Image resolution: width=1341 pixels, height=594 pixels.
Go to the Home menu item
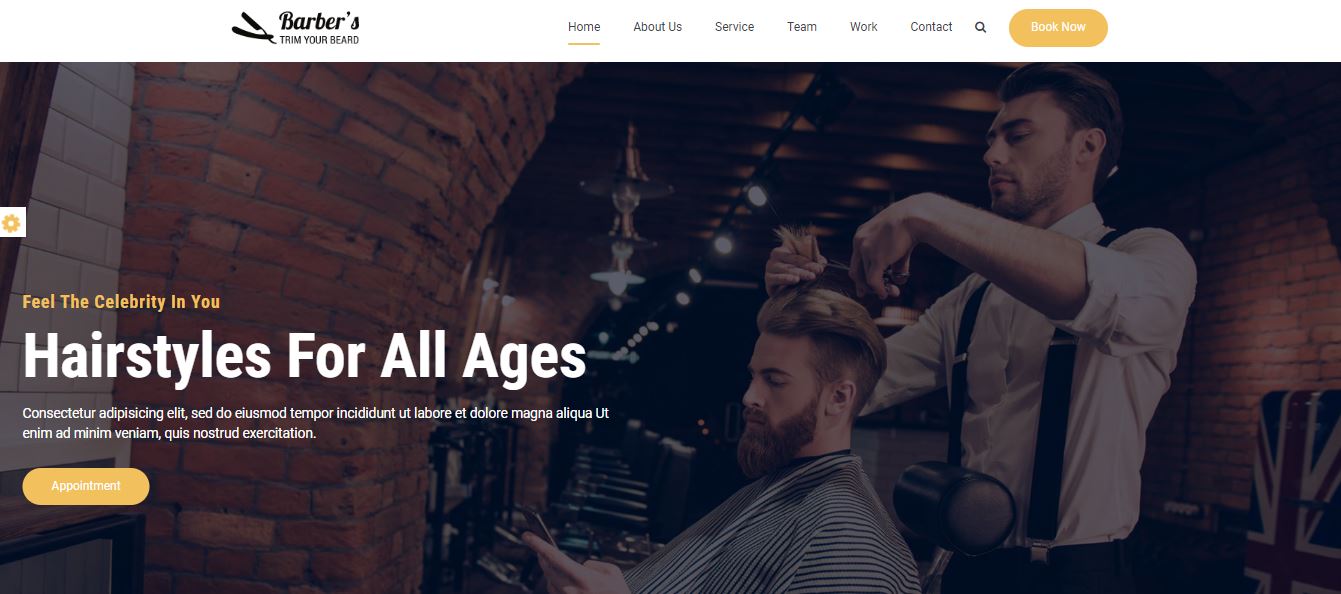(x=584, y=27)
